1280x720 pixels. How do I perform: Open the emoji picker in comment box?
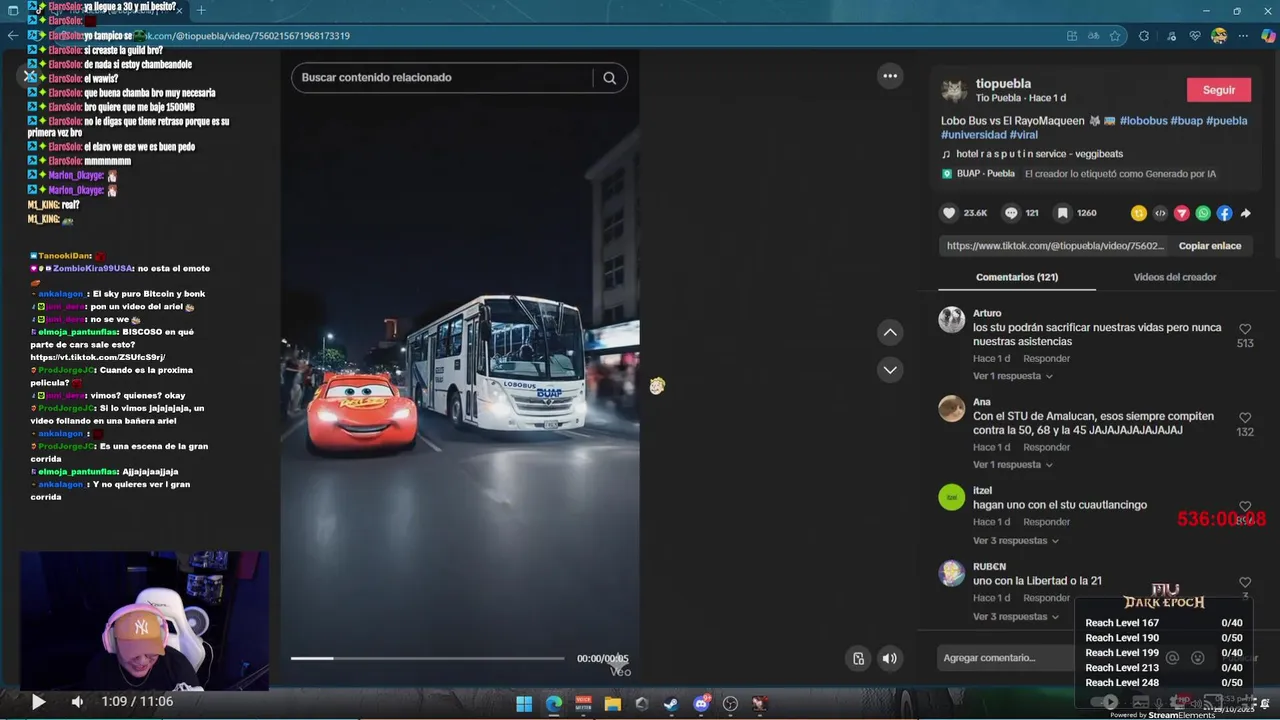tap(1198, 658)
